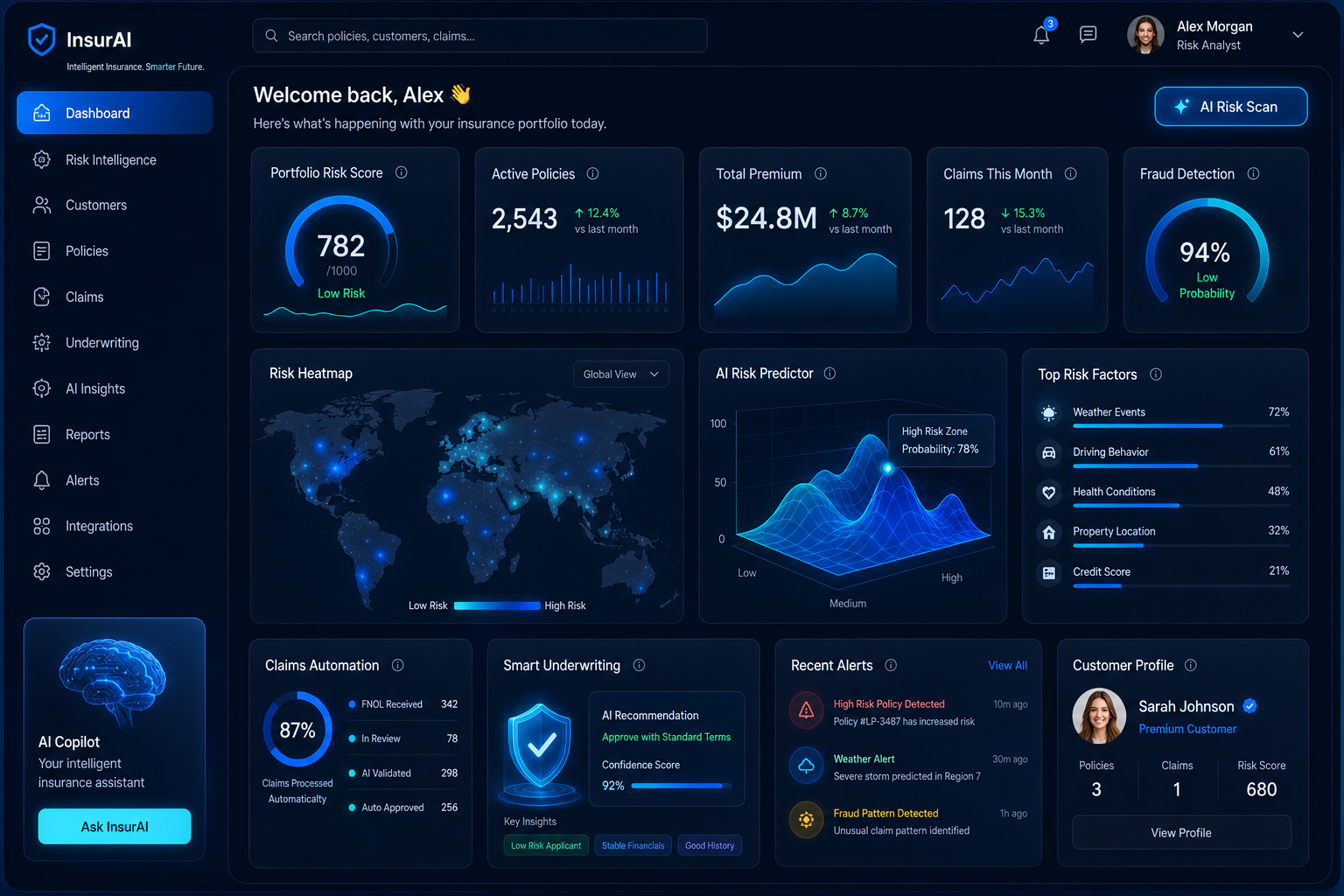The width and height of the screenshot is (1344, 896).
Task: Click the search policies input field
Action: pos(479,36)
